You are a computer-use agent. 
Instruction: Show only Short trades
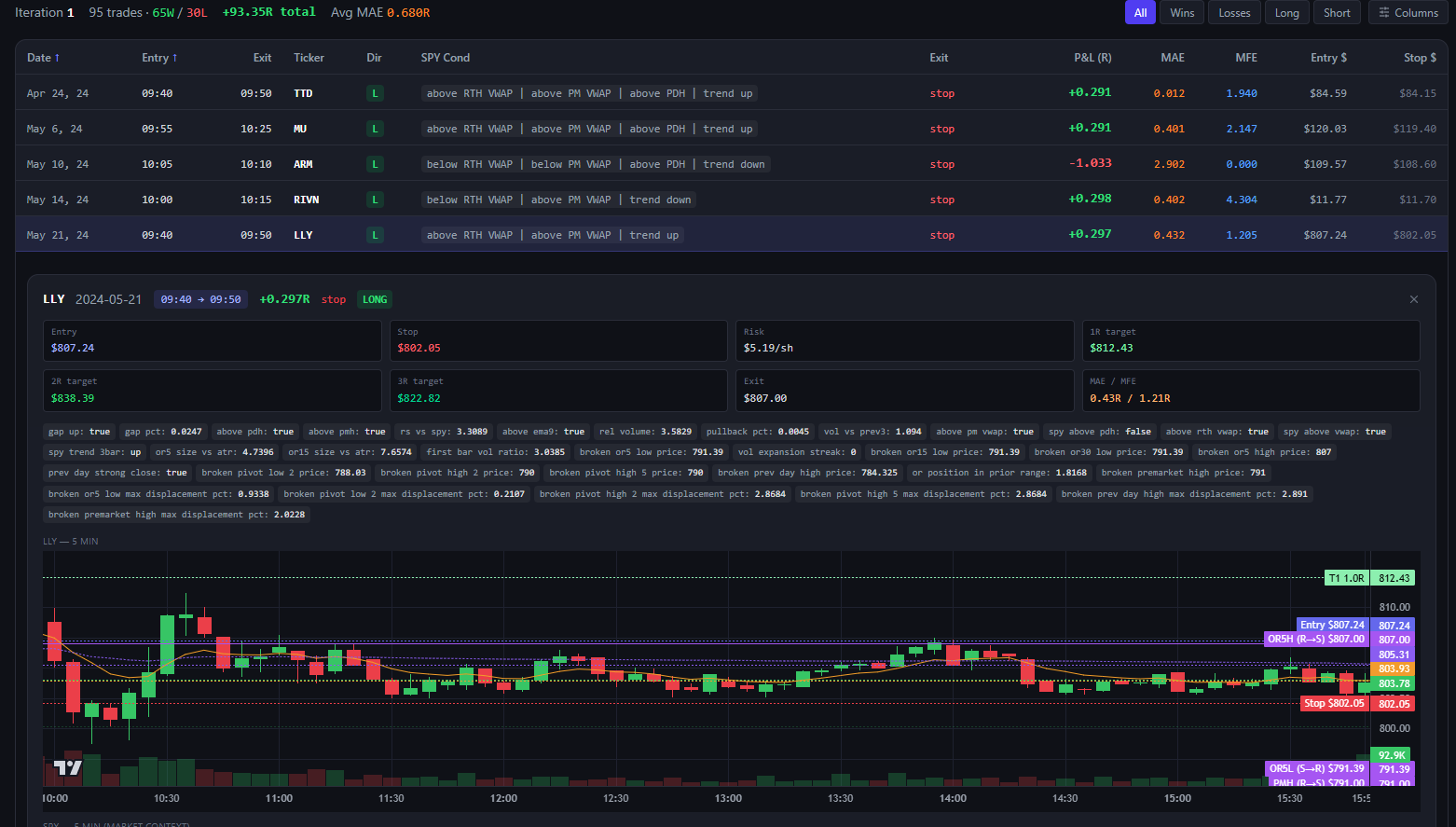[x=1337, y=13]
